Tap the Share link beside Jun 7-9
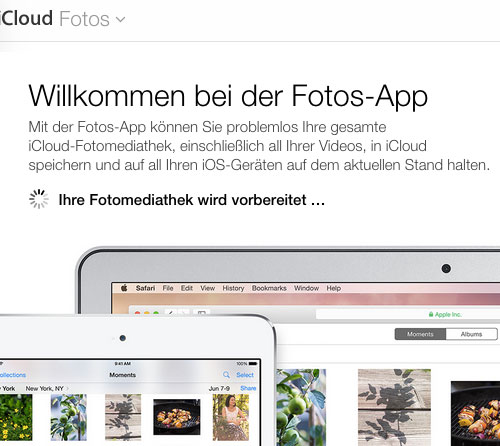This screenshot has width=500, height=446. 248,388
